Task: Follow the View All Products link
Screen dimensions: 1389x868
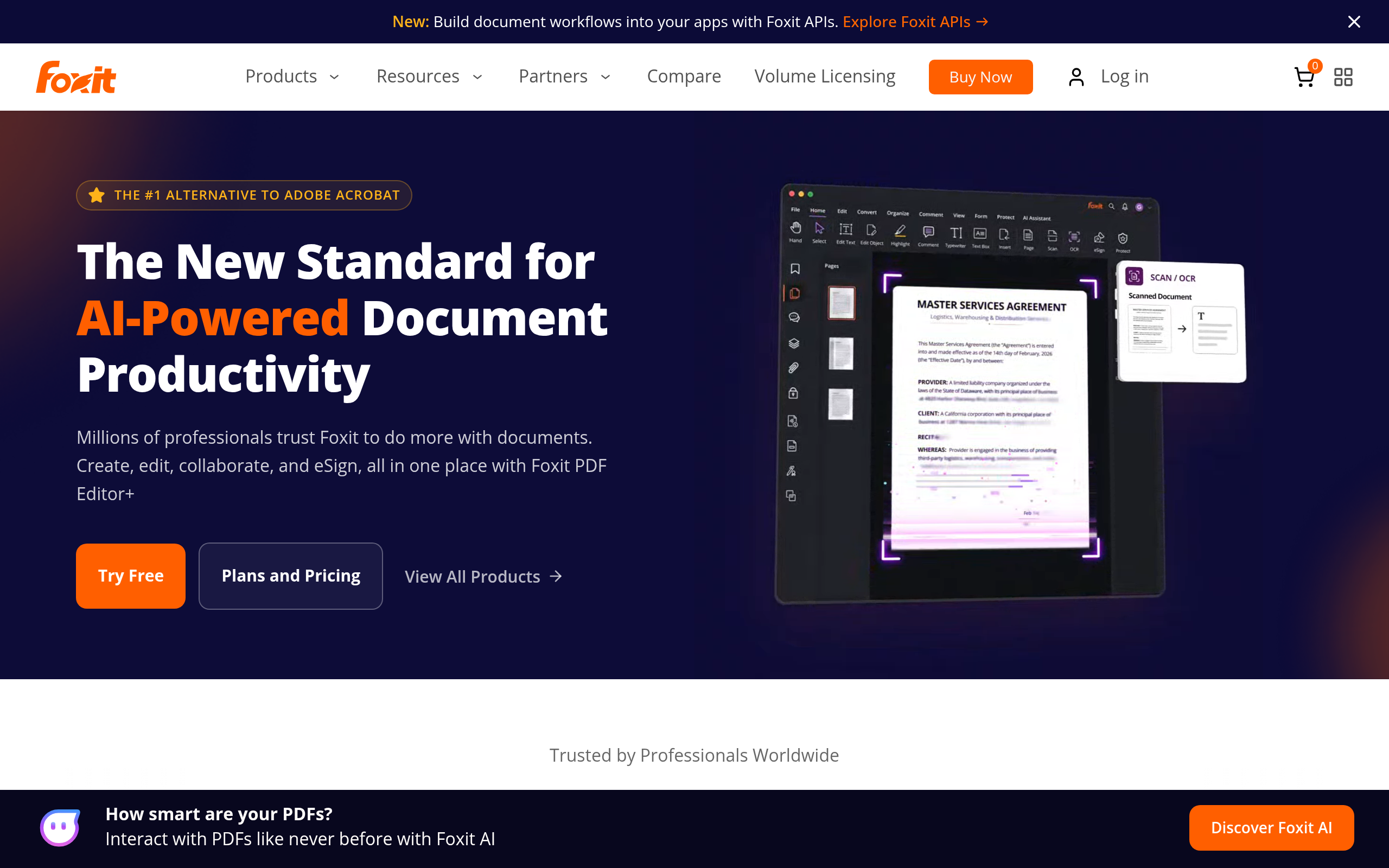Action: (x=483, y=576)
